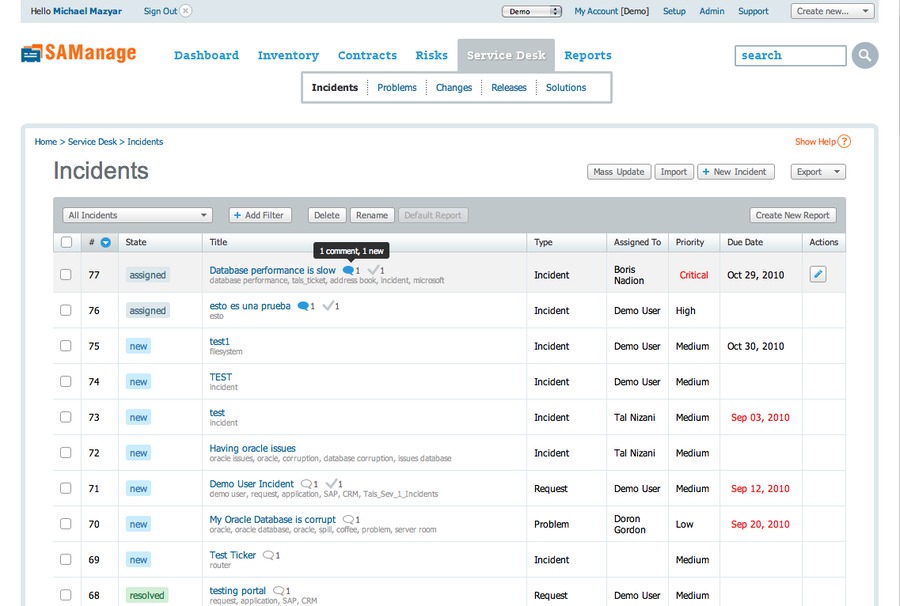Open the Risks tab
Viewport: 900px width, 606px height.
tap(432, 55)
